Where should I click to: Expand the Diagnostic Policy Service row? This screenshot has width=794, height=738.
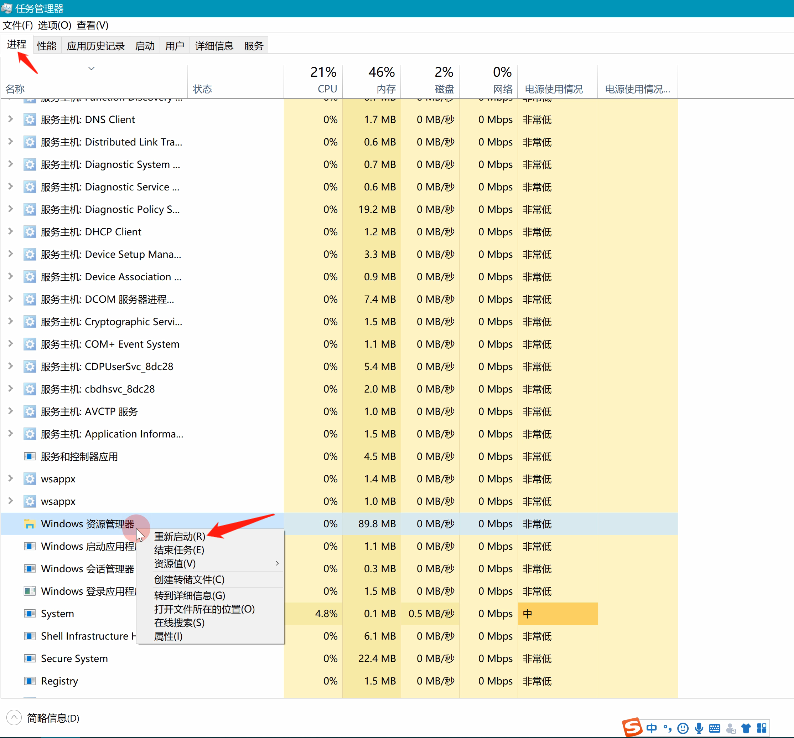10,209
